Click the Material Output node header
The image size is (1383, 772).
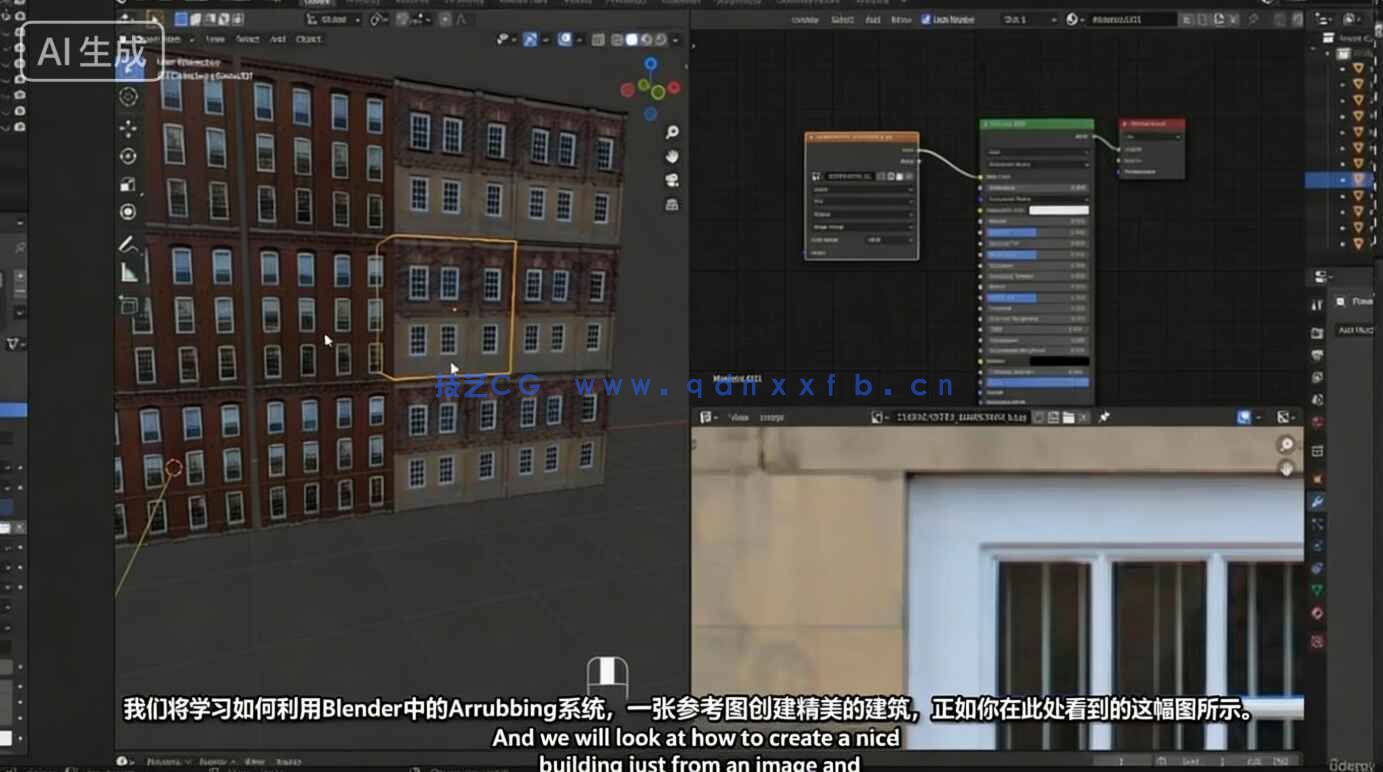tap(1150, 124)
